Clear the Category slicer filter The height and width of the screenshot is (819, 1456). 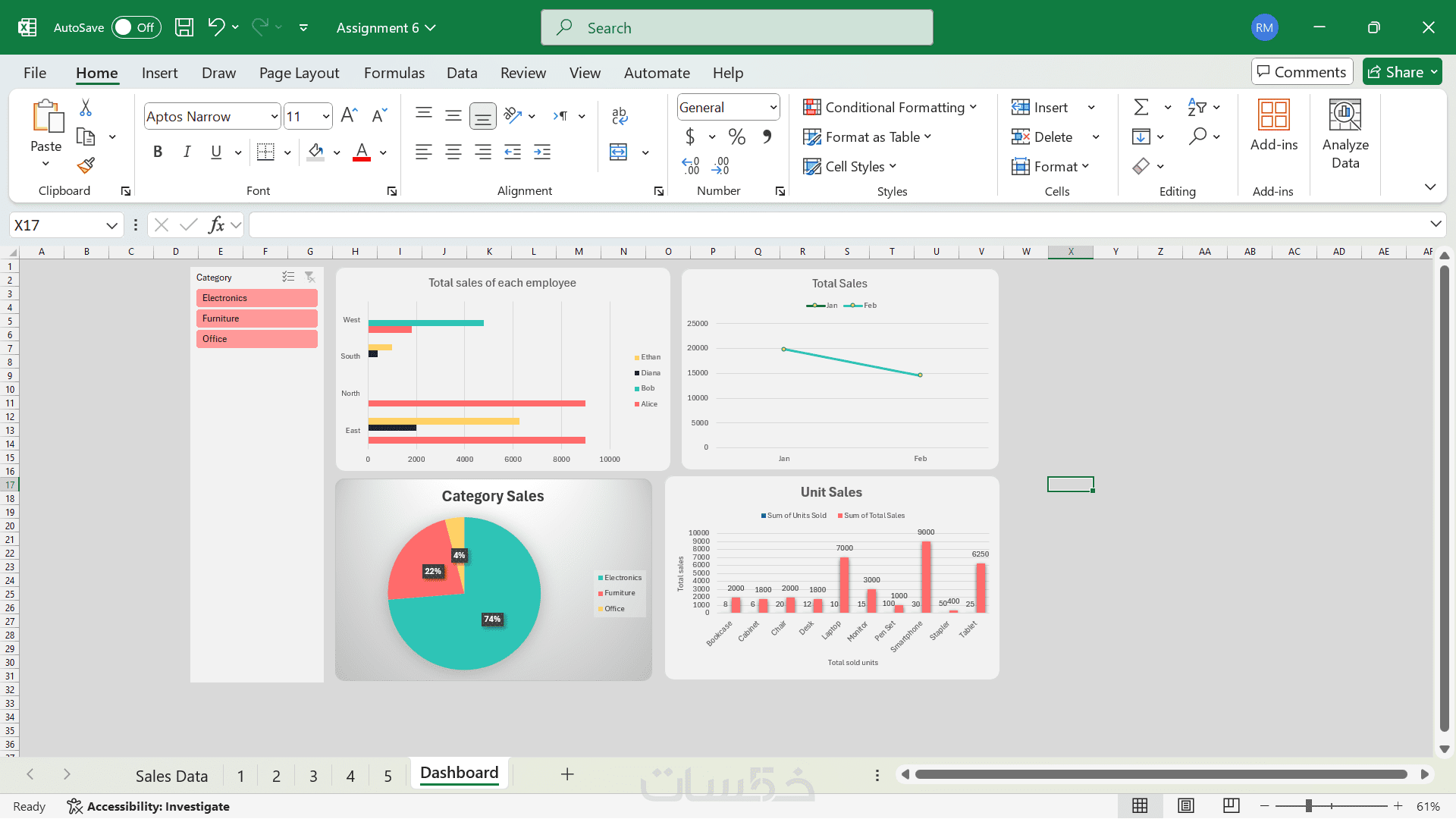[309, 277]
